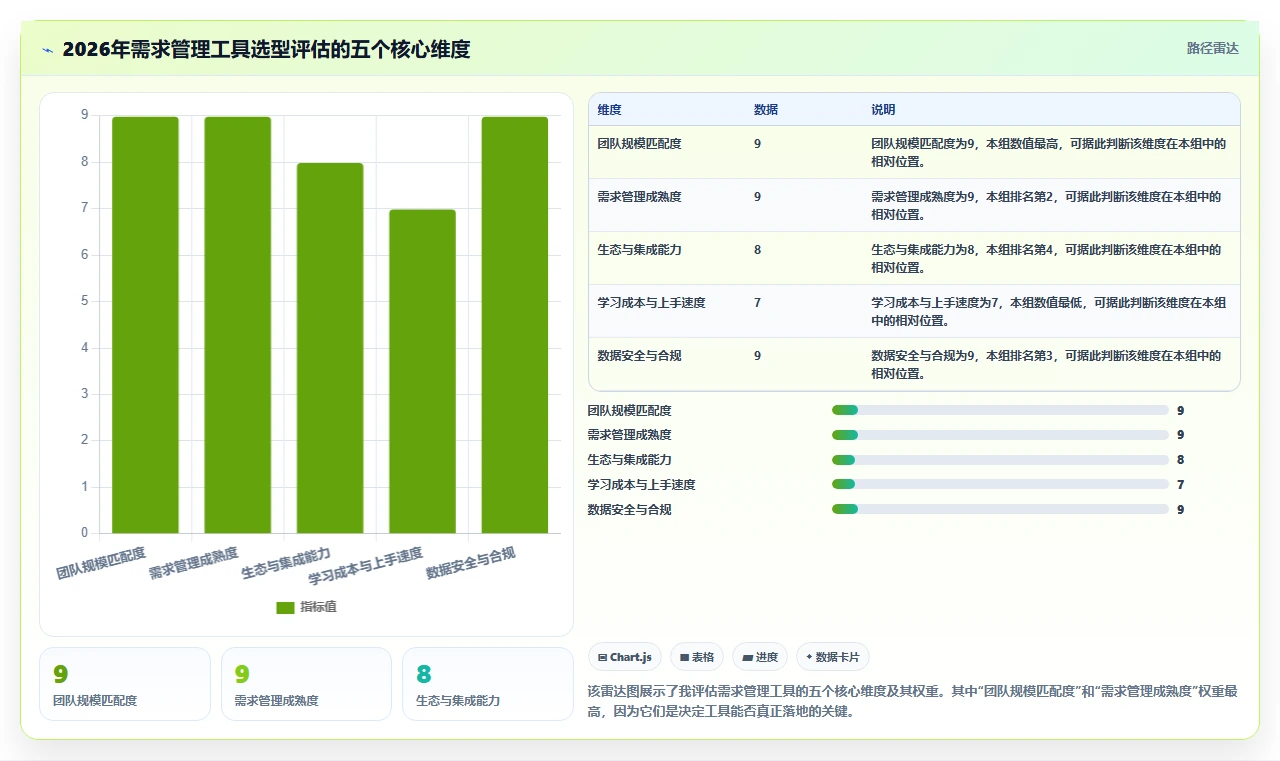
Task: Click value 7 in the table's 数据 column
Action: [758, 303]
